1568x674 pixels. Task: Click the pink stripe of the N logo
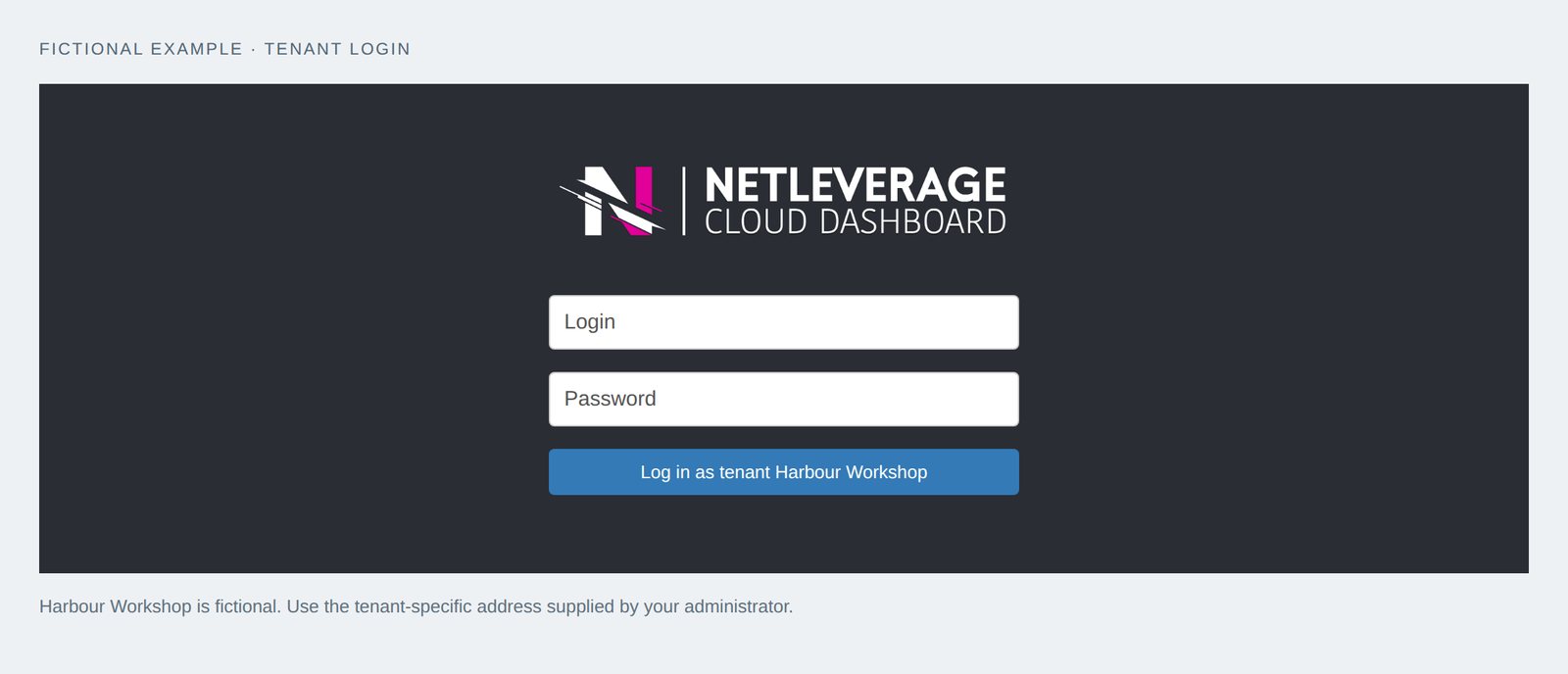point(642,191)
